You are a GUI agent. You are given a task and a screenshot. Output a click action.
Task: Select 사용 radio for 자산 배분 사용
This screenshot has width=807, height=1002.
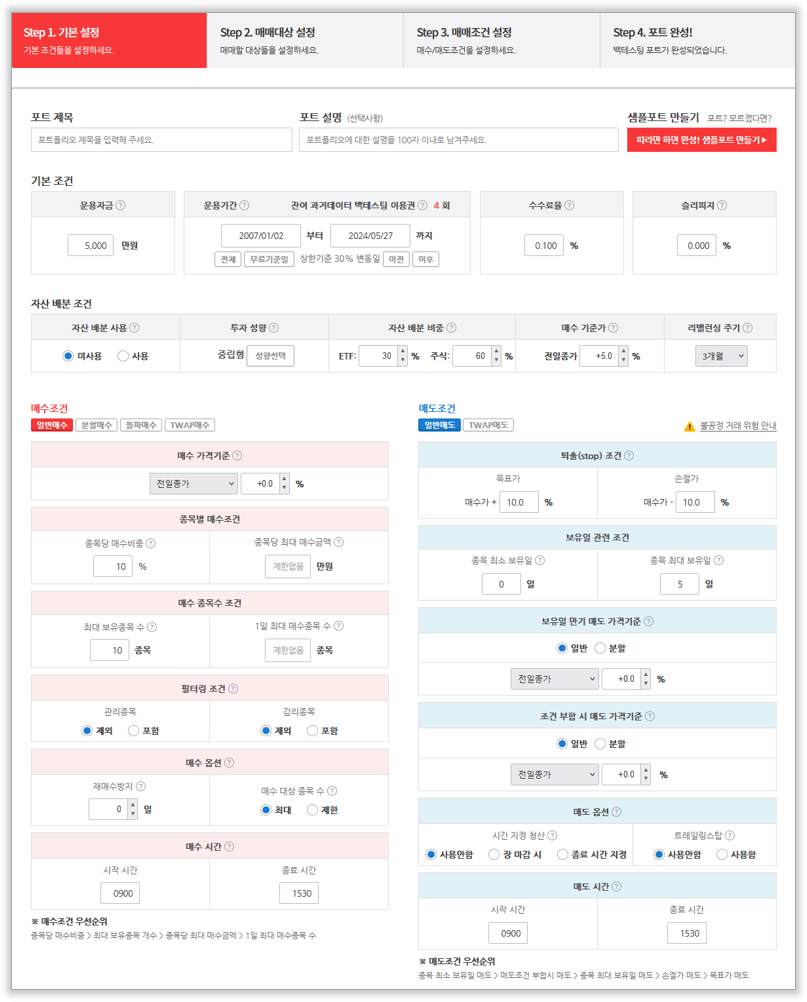(123, 356)
